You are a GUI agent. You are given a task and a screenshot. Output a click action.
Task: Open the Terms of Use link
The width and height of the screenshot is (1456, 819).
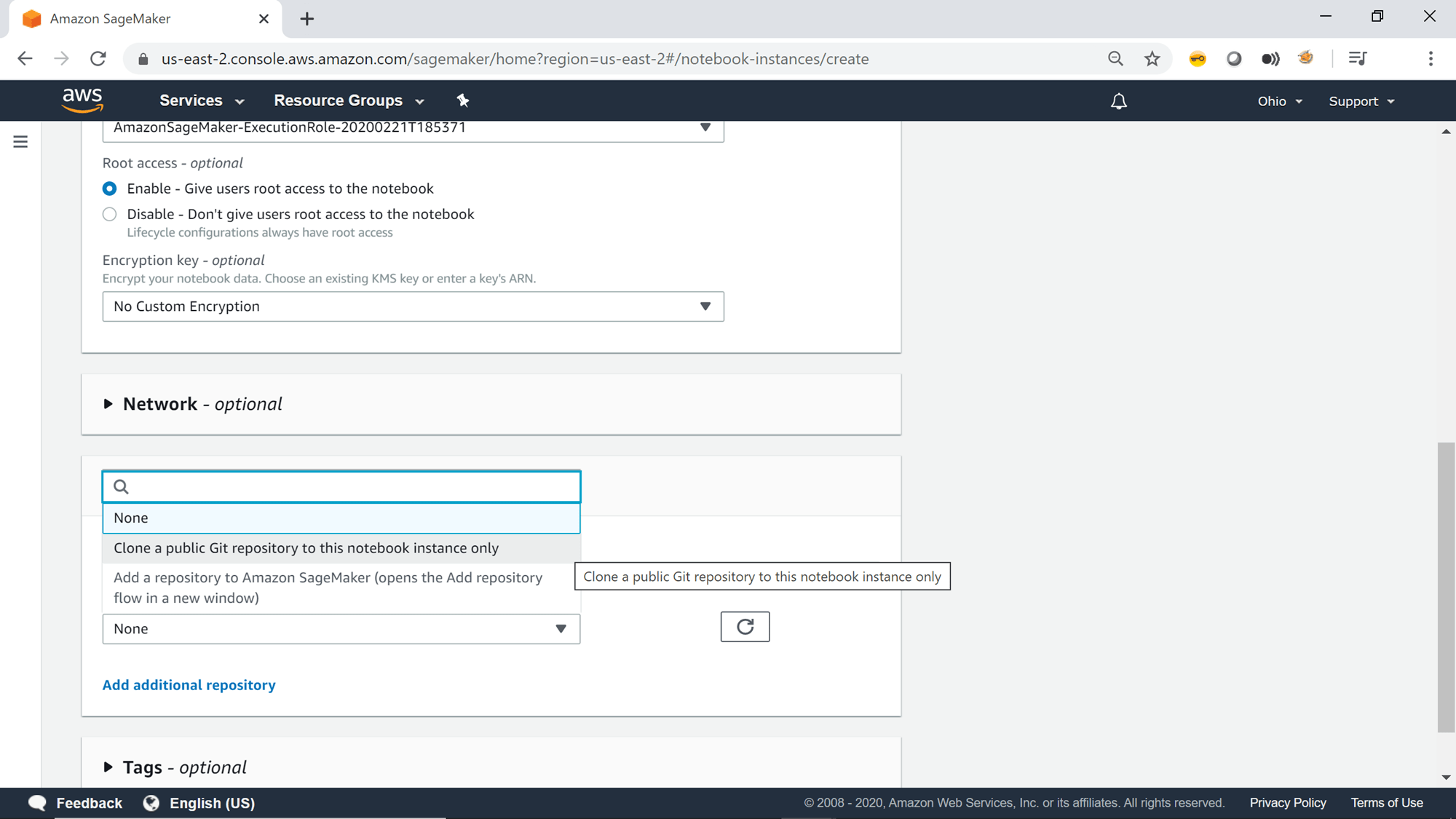click(1386, 802)
